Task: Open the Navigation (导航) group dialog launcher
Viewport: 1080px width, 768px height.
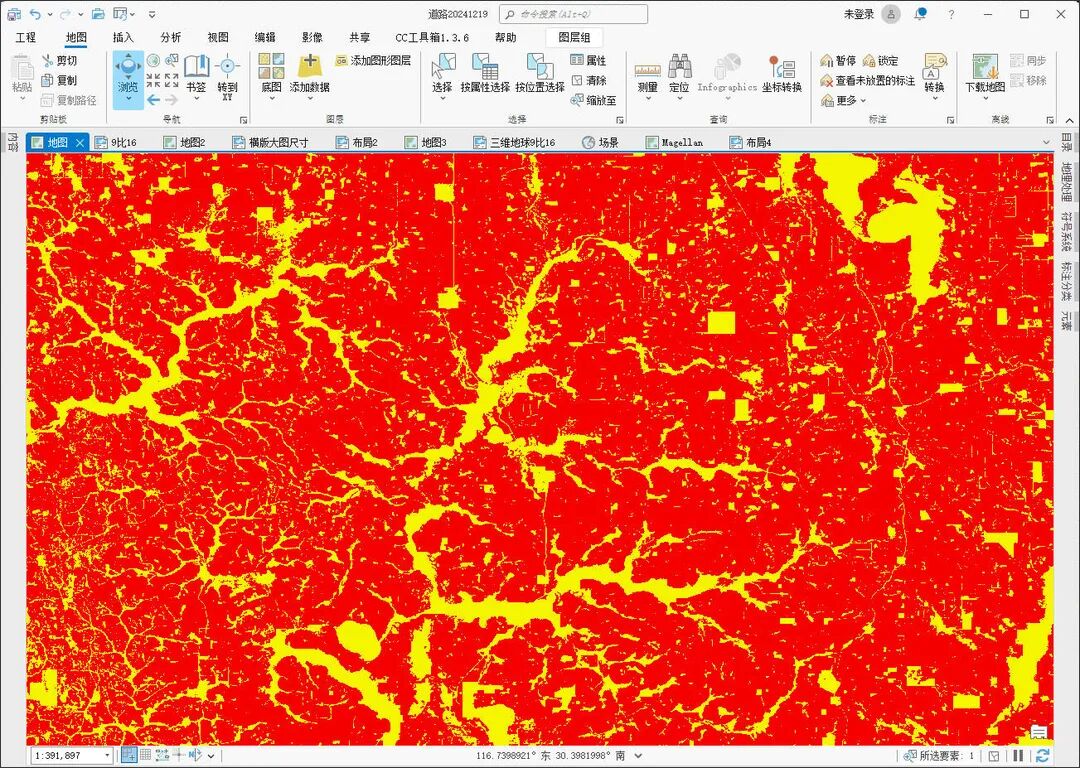Action: pos(243,120)
